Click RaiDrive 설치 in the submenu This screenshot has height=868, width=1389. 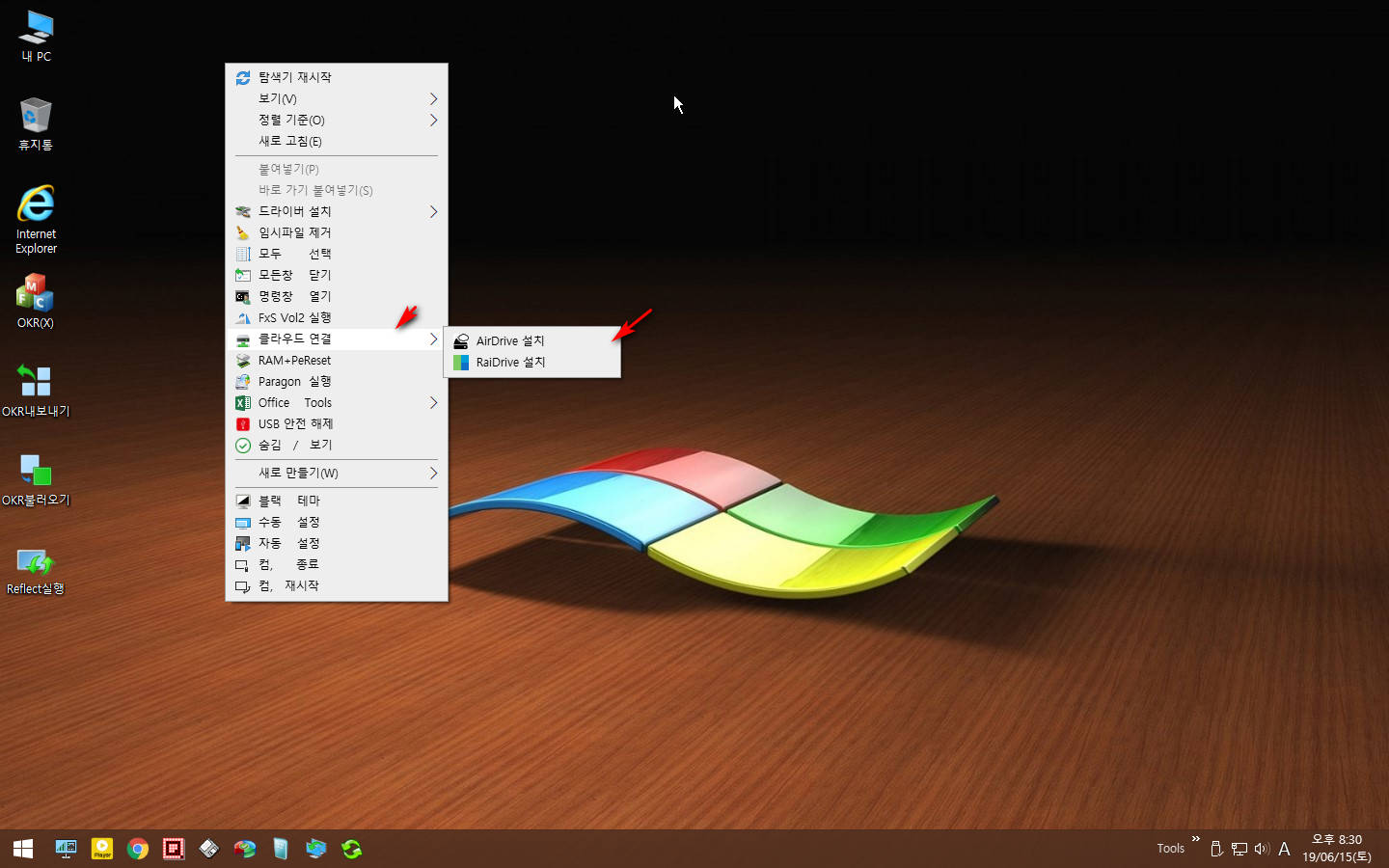tap(532, 362)
